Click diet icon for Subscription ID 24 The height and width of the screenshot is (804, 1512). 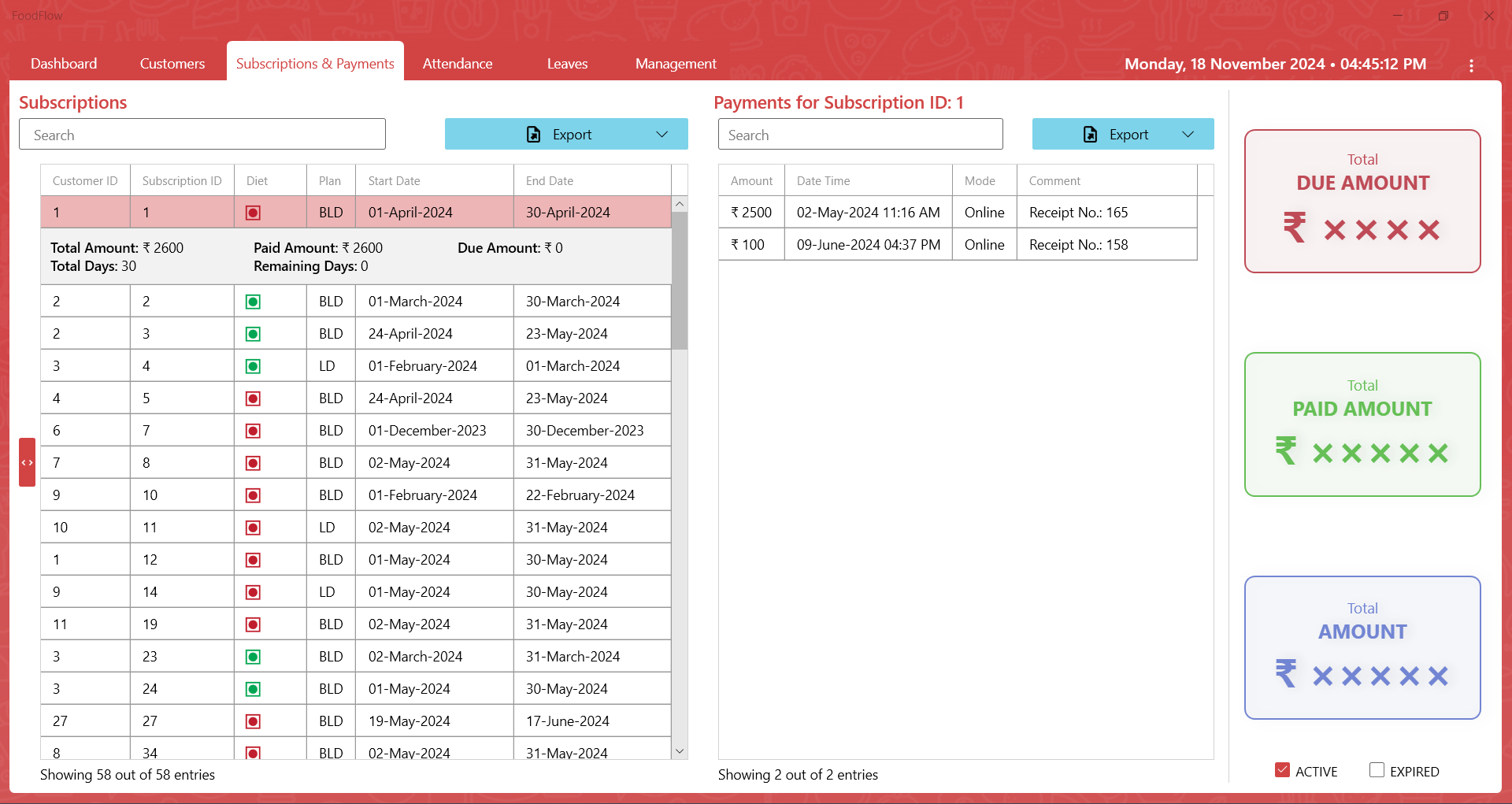click(x=253, y=689)
